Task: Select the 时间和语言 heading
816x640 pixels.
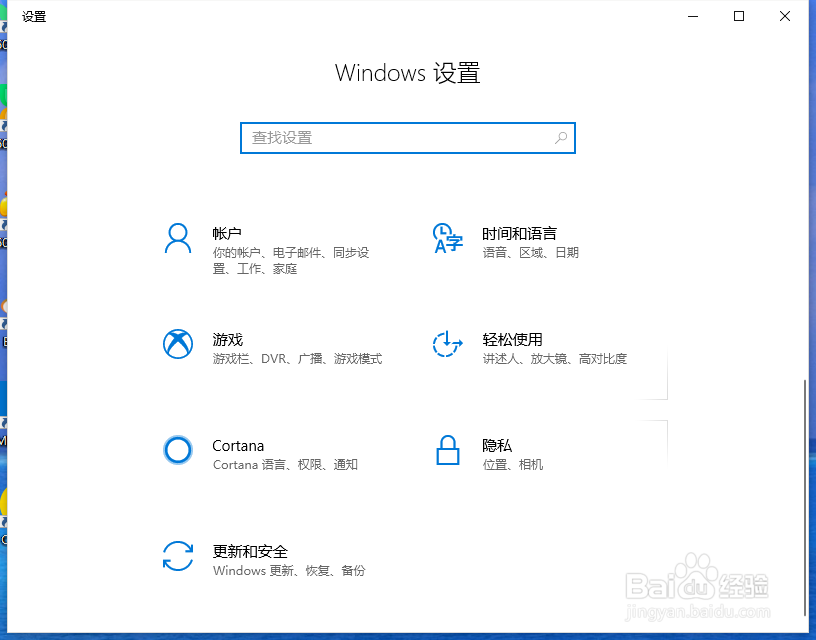Action: [519, 234]
